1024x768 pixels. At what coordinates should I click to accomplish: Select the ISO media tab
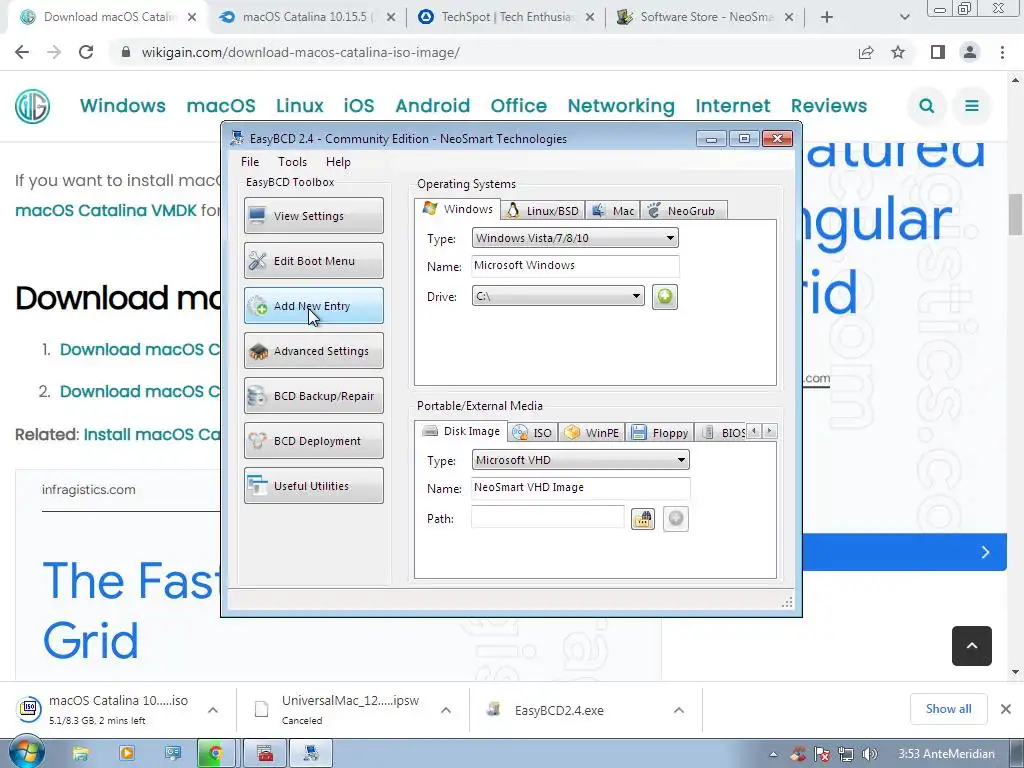click(532, 432)
